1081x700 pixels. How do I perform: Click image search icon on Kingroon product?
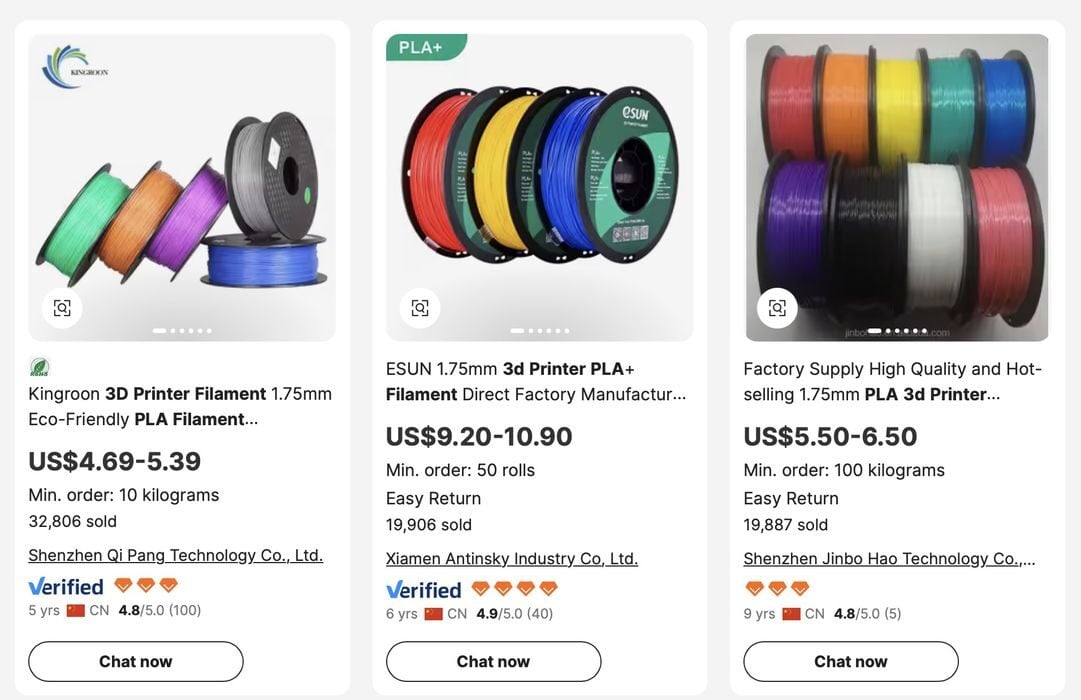(x=62, y=308)
